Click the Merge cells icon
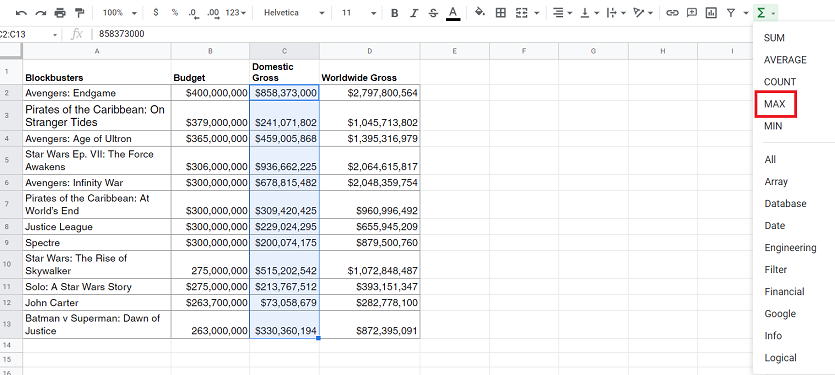835x375 pixels. point(522,13)
